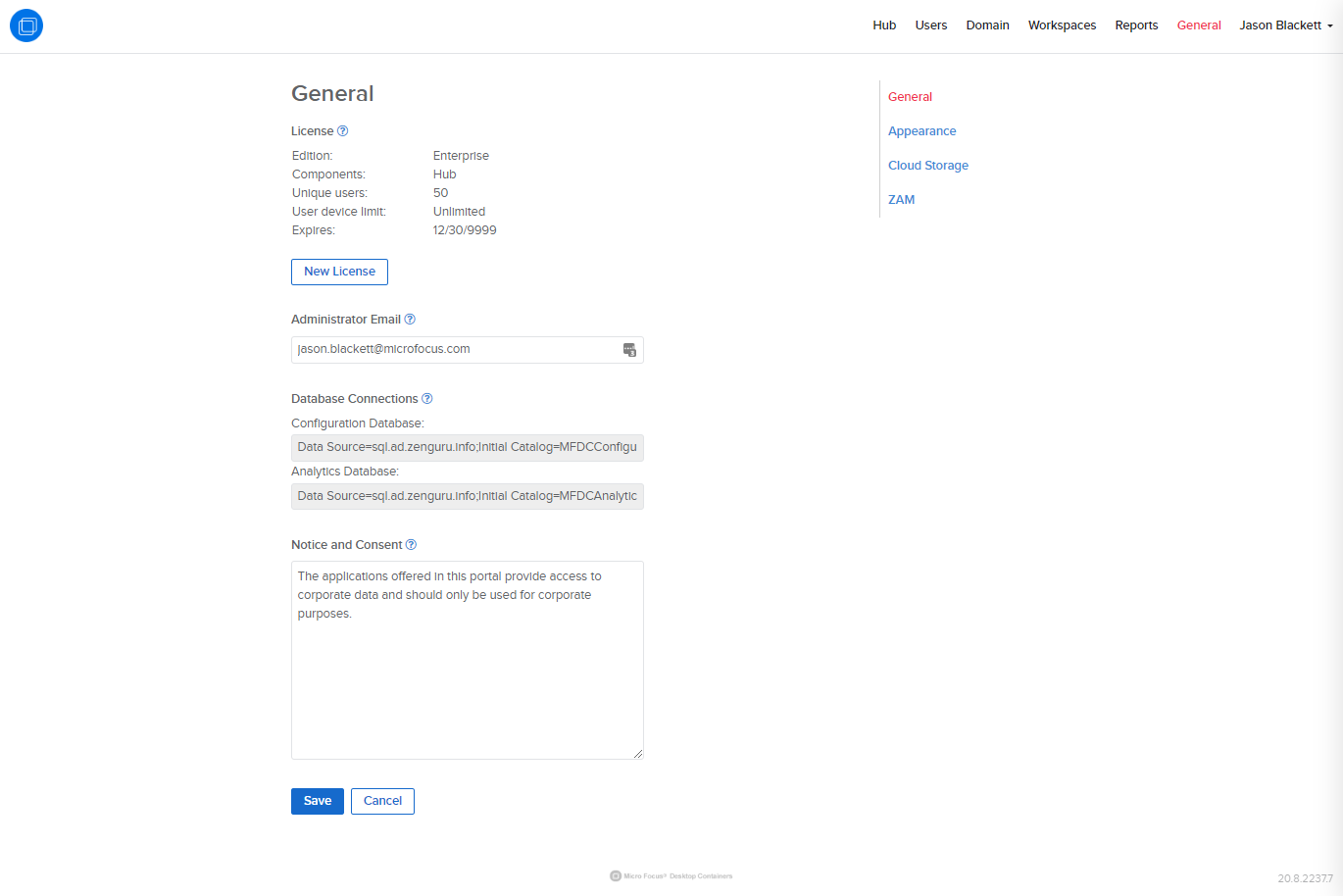
Task: Click the Notice and Consent help icon
Action: 411,545
